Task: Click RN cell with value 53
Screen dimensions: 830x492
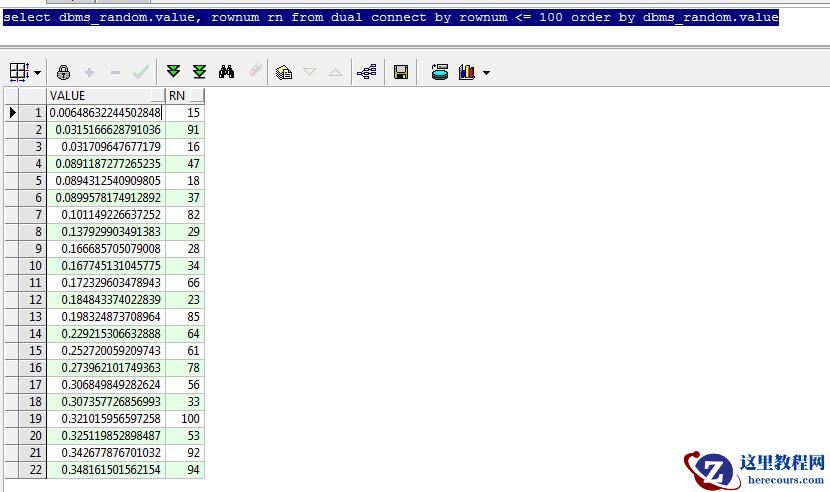Action: click(x=185, y=435)
